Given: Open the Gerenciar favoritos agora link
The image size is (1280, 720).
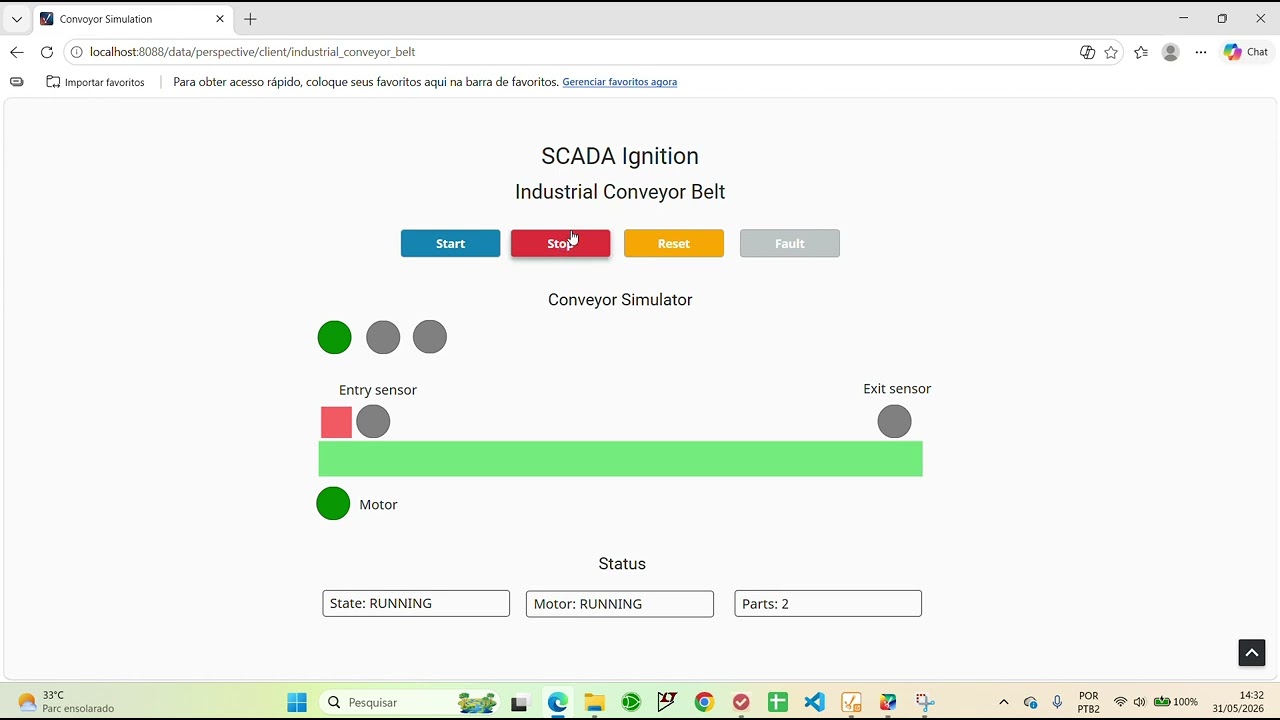Looking at the screenshot, I should coord(619,82).
